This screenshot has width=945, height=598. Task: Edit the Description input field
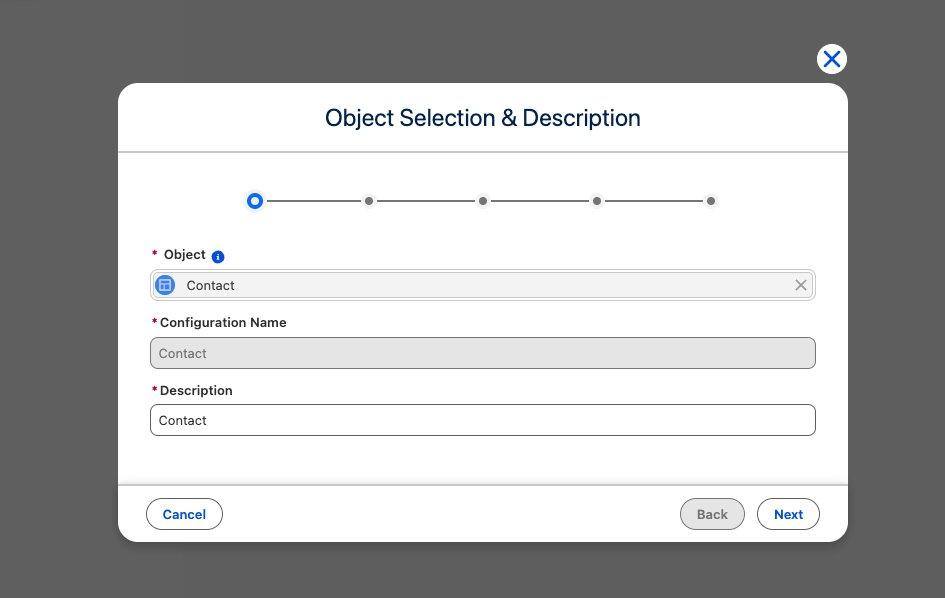click(x=483, y=420)
